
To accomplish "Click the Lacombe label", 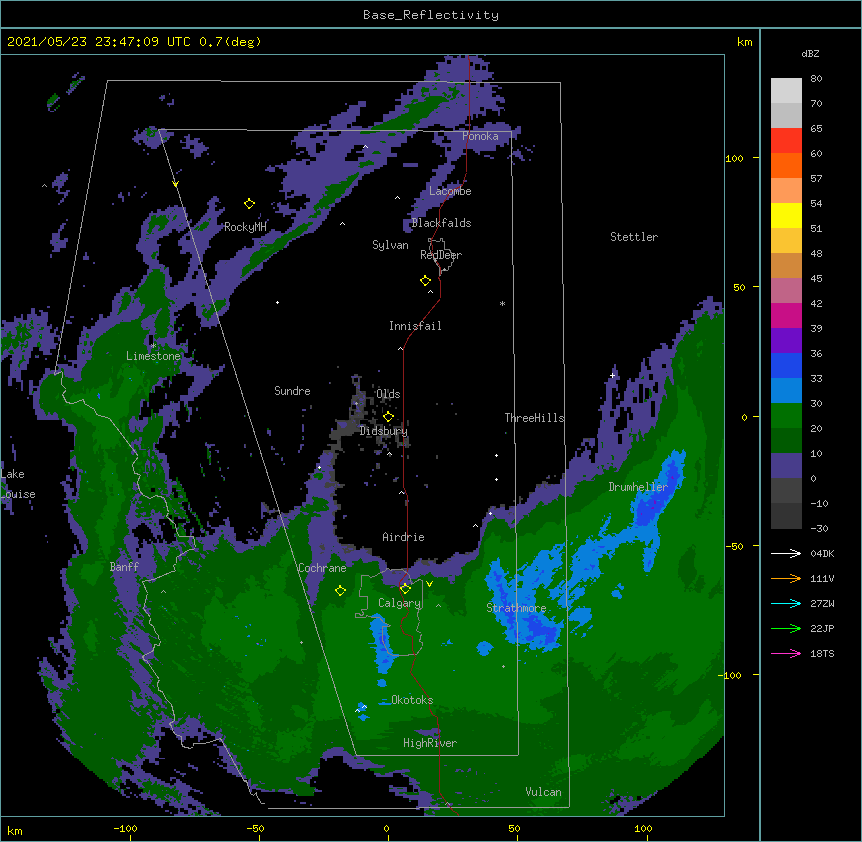I will [450, 191].
